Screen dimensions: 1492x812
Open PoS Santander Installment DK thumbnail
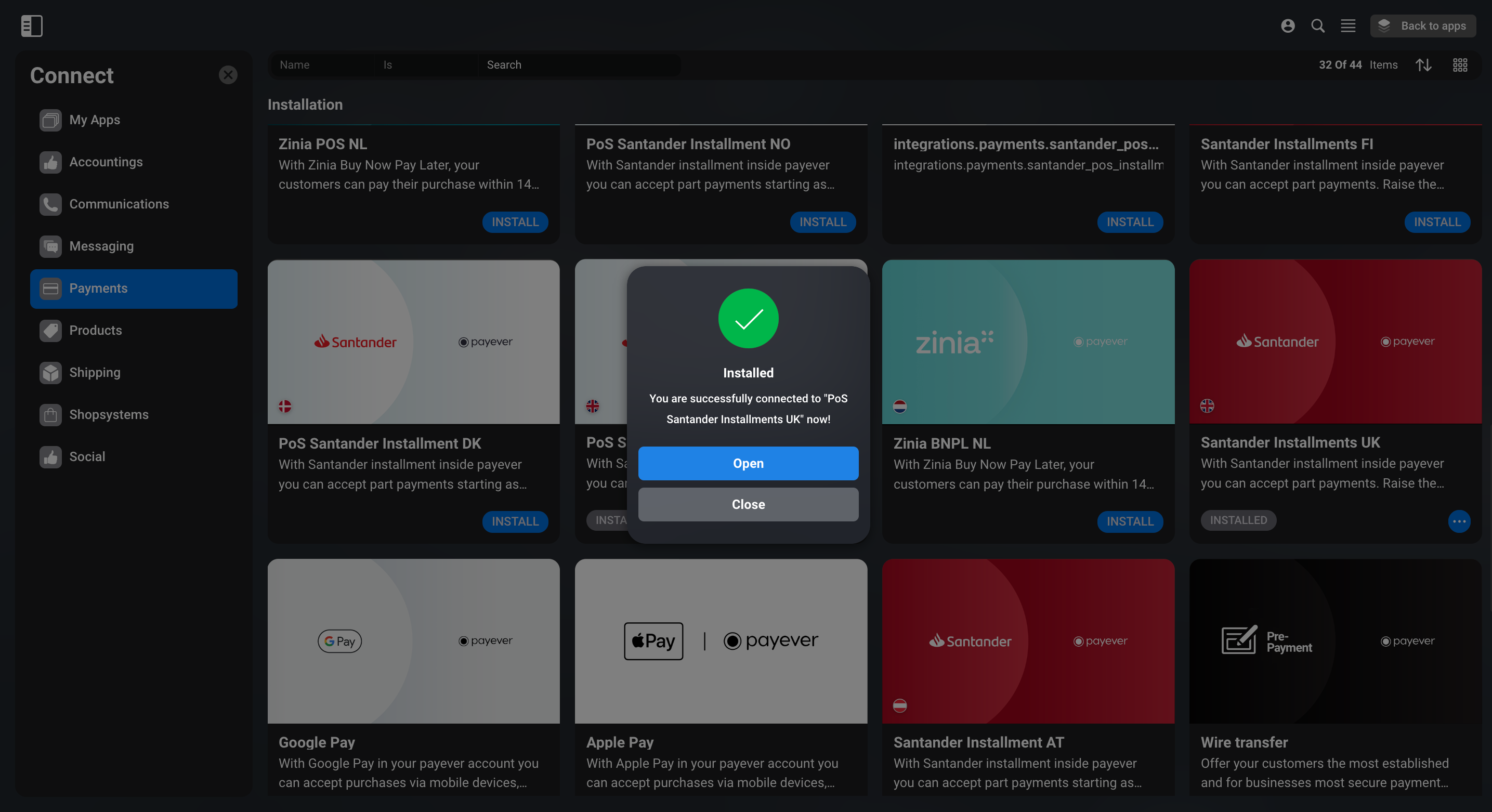(x=413, y=342)
